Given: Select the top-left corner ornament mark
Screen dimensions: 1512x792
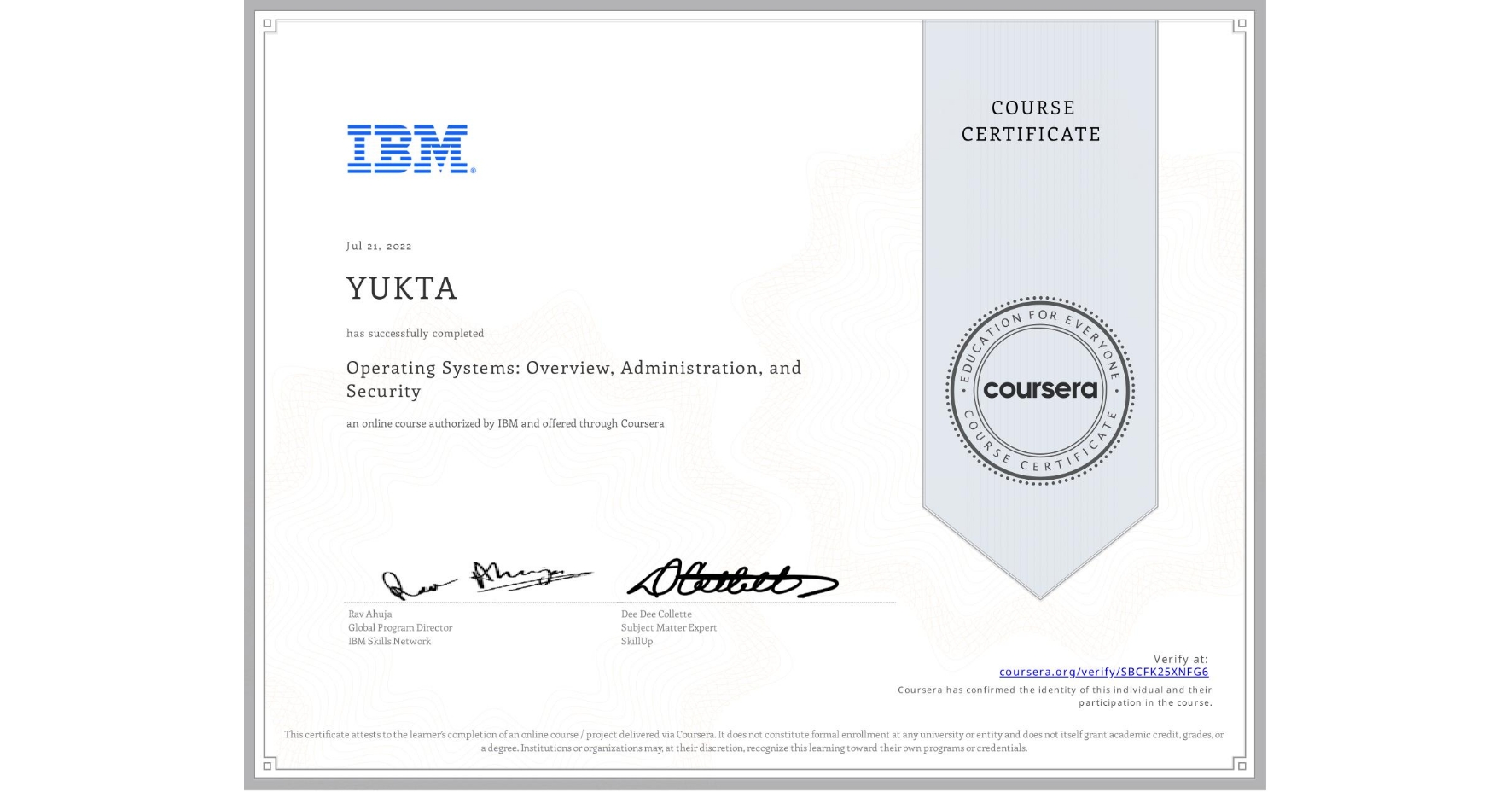Looking at the screenshot, I should point(267,24).
